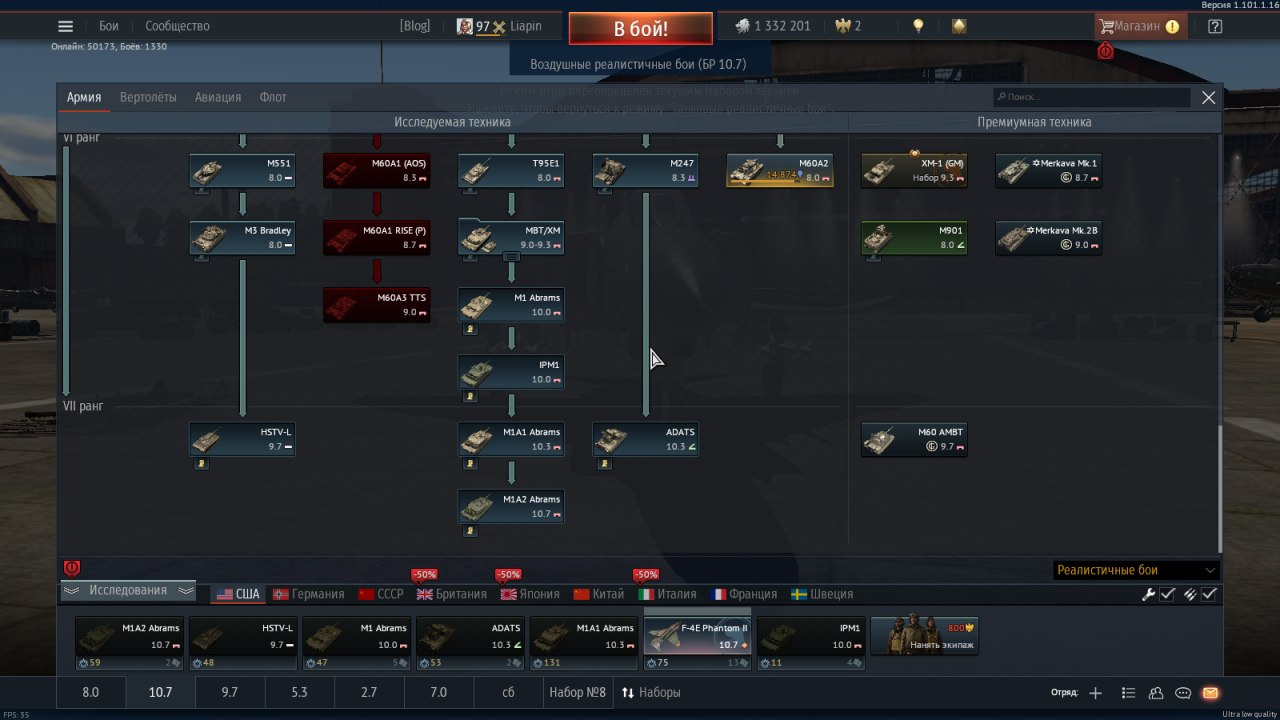Image resolution: width=1280 pixels, height=720 pixels.
Task: Select the M60A2 tank being researched
Action: [x=780, y=170]
